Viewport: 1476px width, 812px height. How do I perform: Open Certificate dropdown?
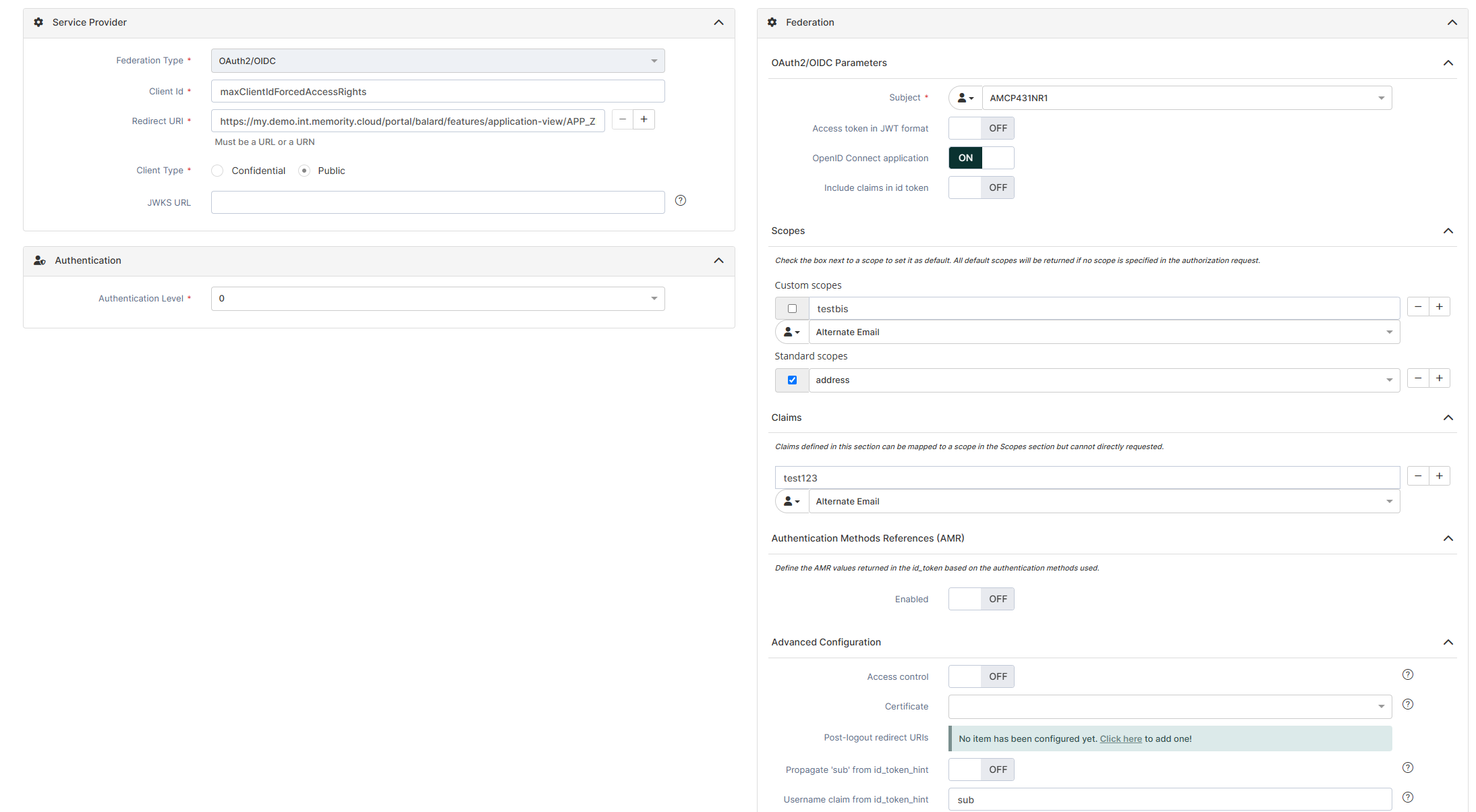(x=1170, y=707)
